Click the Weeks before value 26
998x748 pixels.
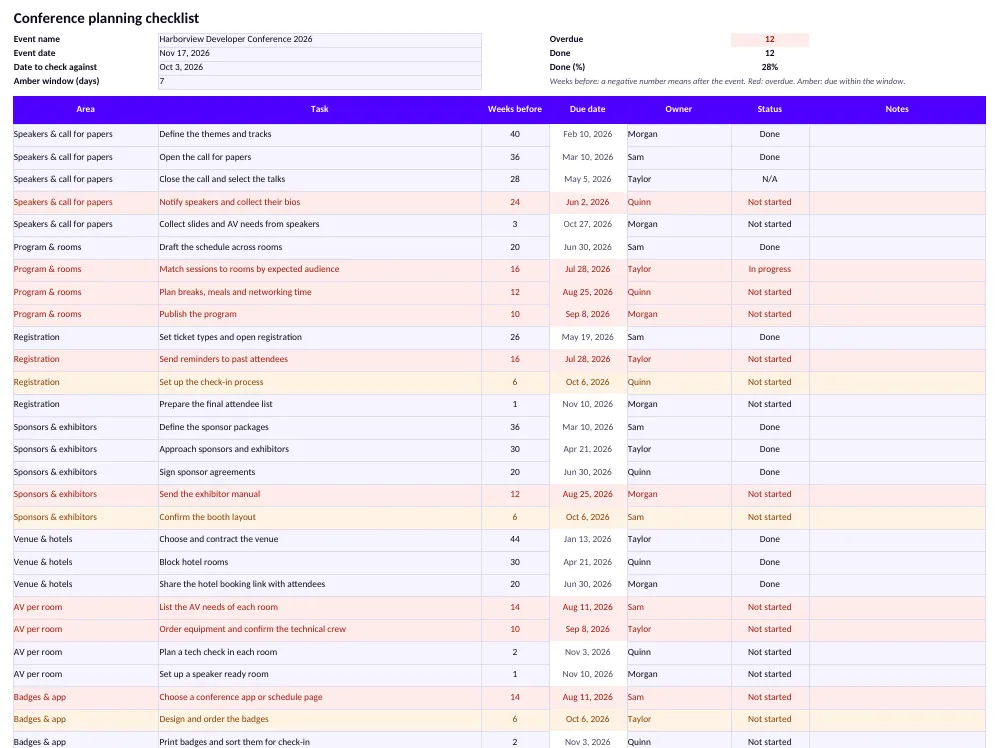pos(515,337)
